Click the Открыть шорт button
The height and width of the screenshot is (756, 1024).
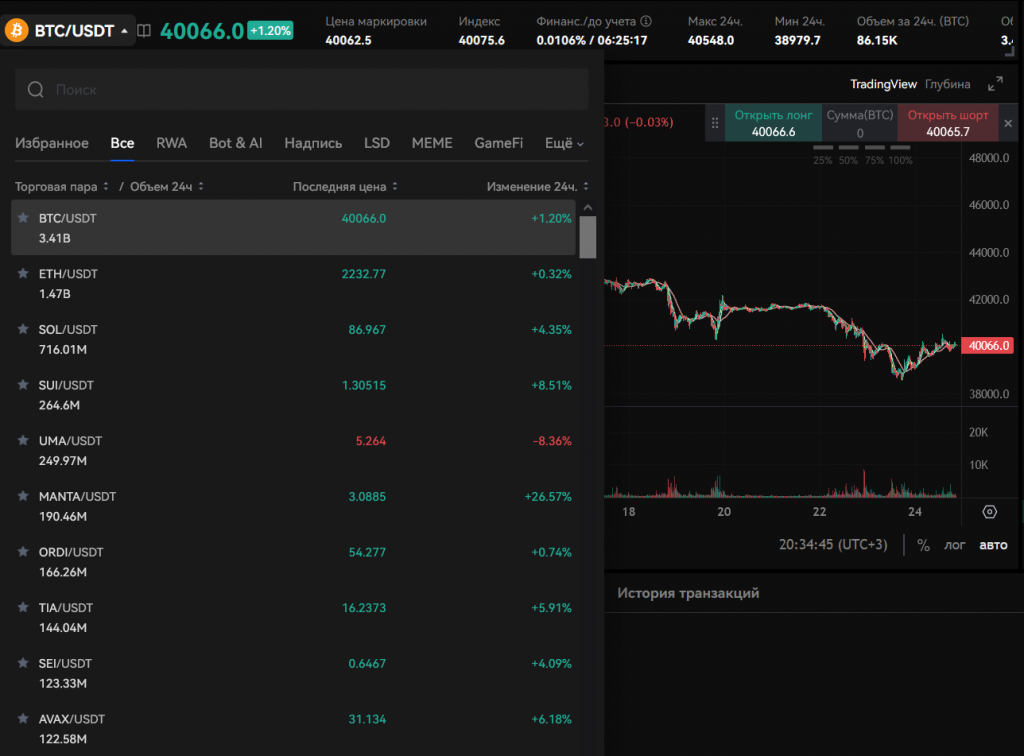click(x=947, y=123)
